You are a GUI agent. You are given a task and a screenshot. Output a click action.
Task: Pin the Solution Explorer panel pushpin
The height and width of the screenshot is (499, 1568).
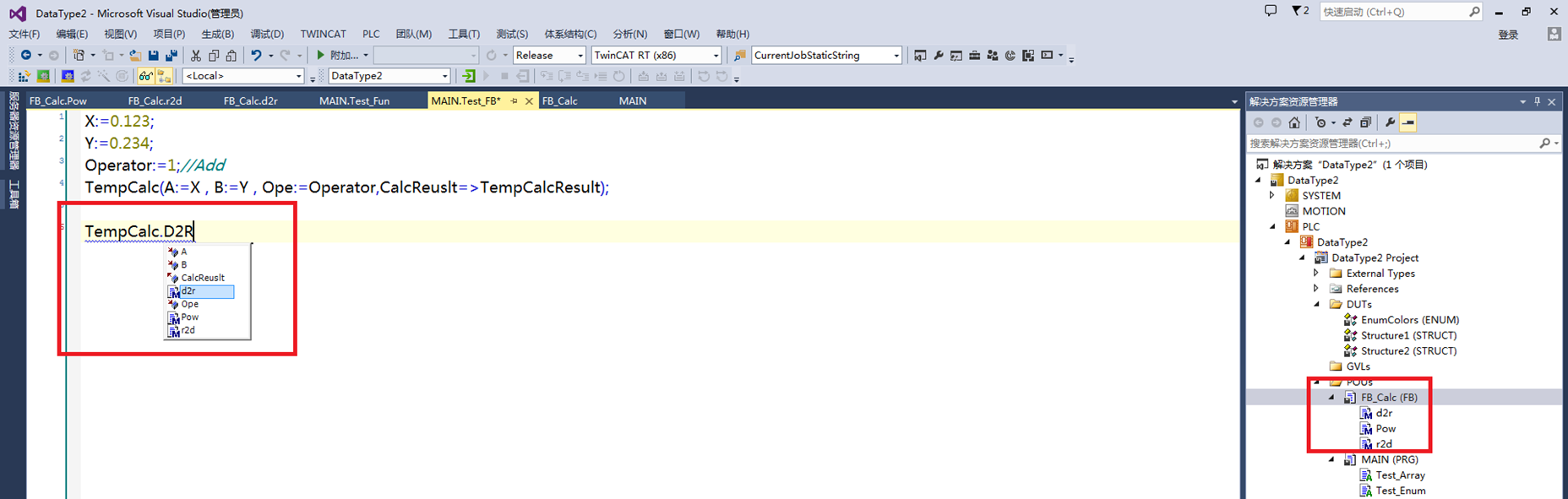[x=1537, y=101]
